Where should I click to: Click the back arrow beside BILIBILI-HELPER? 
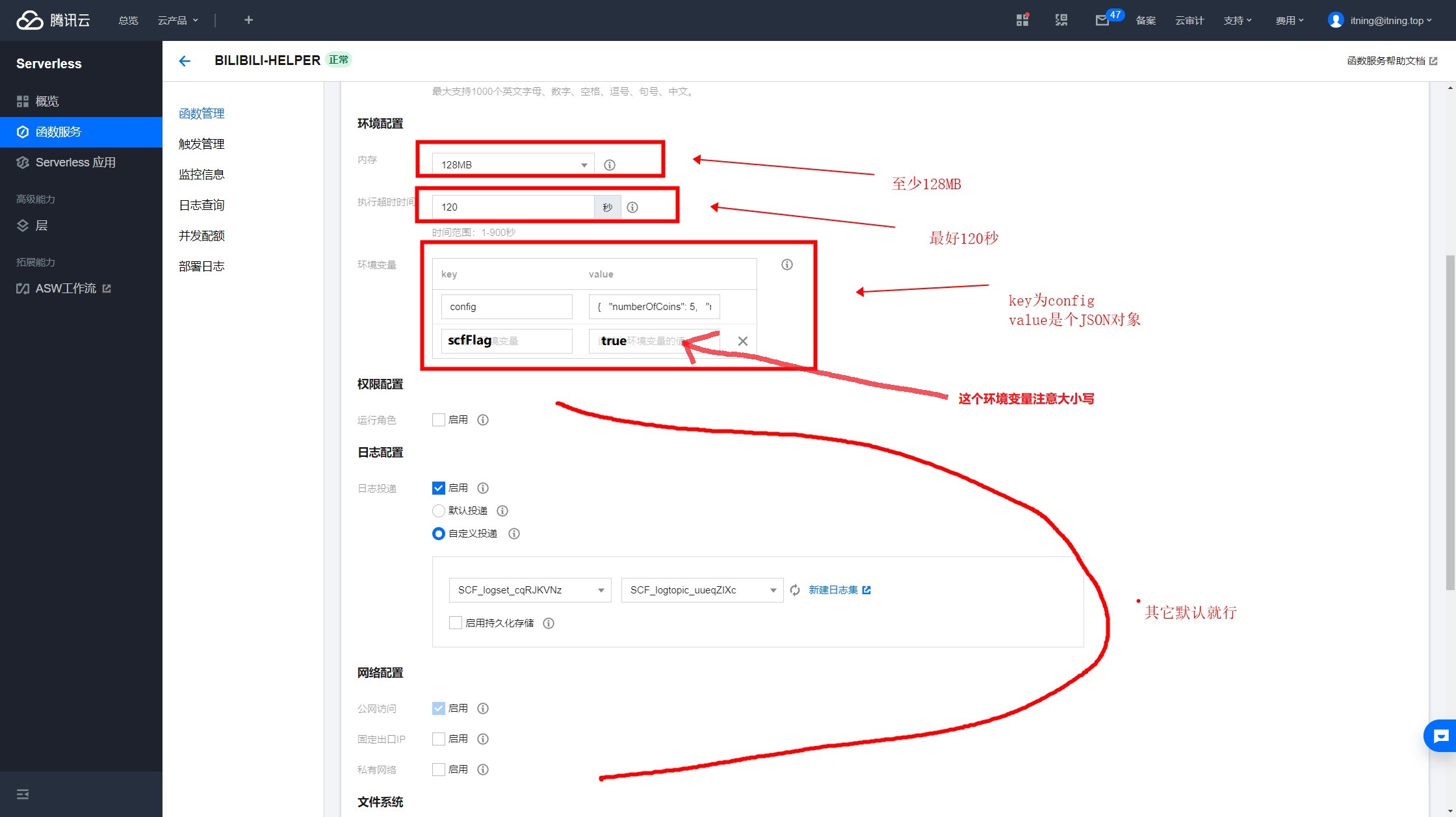(185, 61)
